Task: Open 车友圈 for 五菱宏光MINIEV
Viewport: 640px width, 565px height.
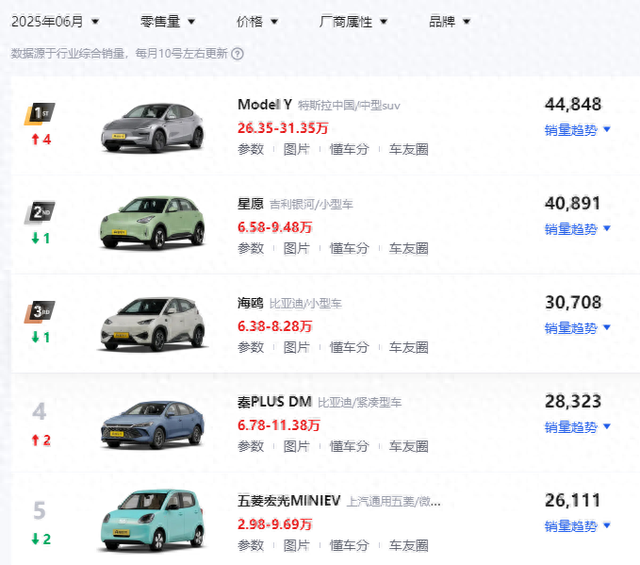Action: pyautogui.click(x=409, y=545)
